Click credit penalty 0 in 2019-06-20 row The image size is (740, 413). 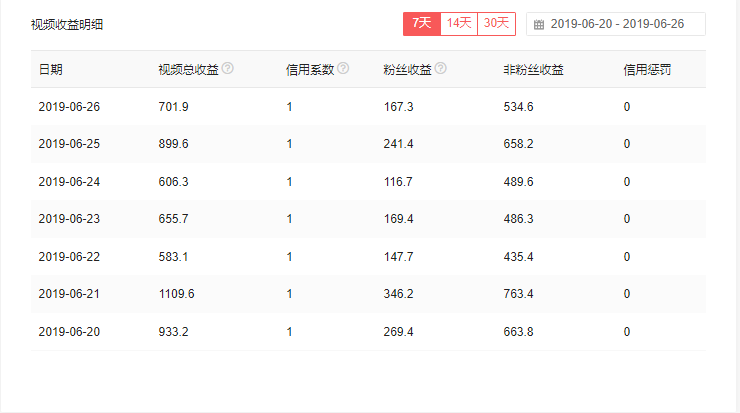click(627, 332)
